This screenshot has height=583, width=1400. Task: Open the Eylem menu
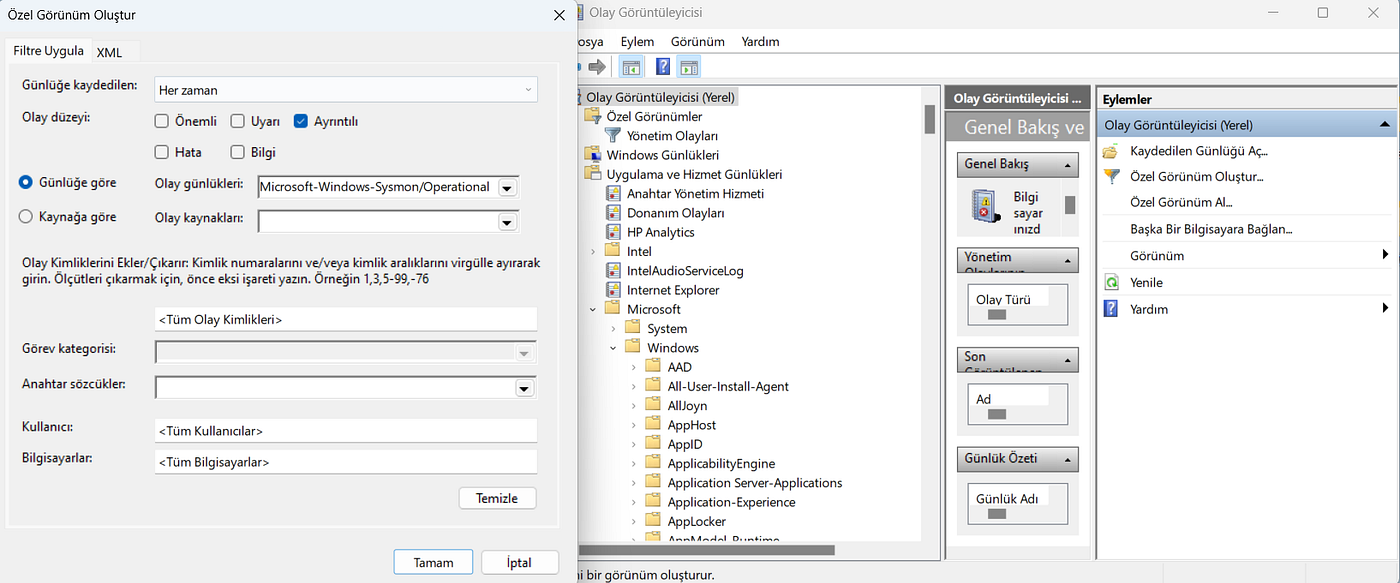click(x=637, y=41)
